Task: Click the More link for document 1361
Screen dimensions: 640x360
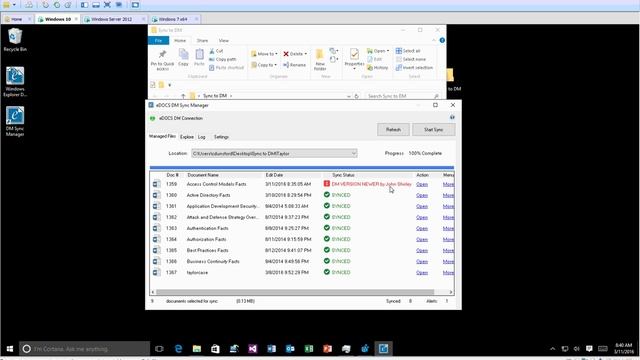Action: [448, 207]
